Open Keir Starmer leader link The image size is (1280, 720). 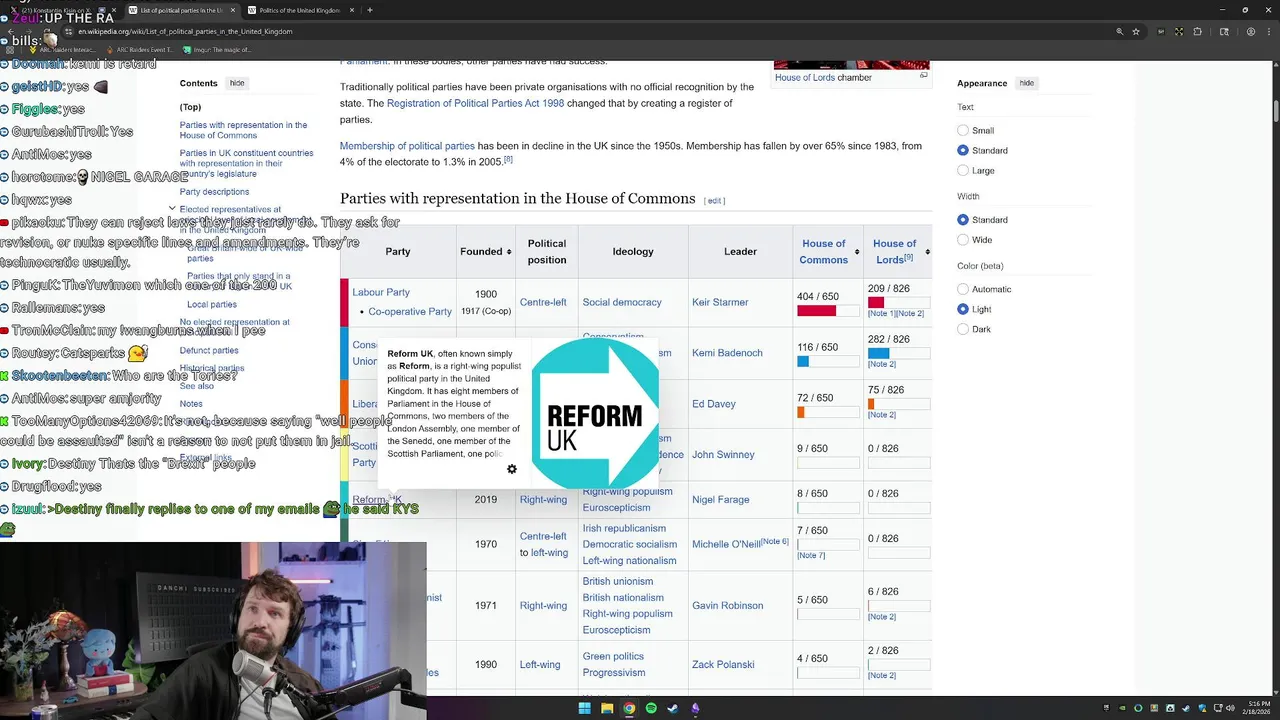tap(720, 302)
